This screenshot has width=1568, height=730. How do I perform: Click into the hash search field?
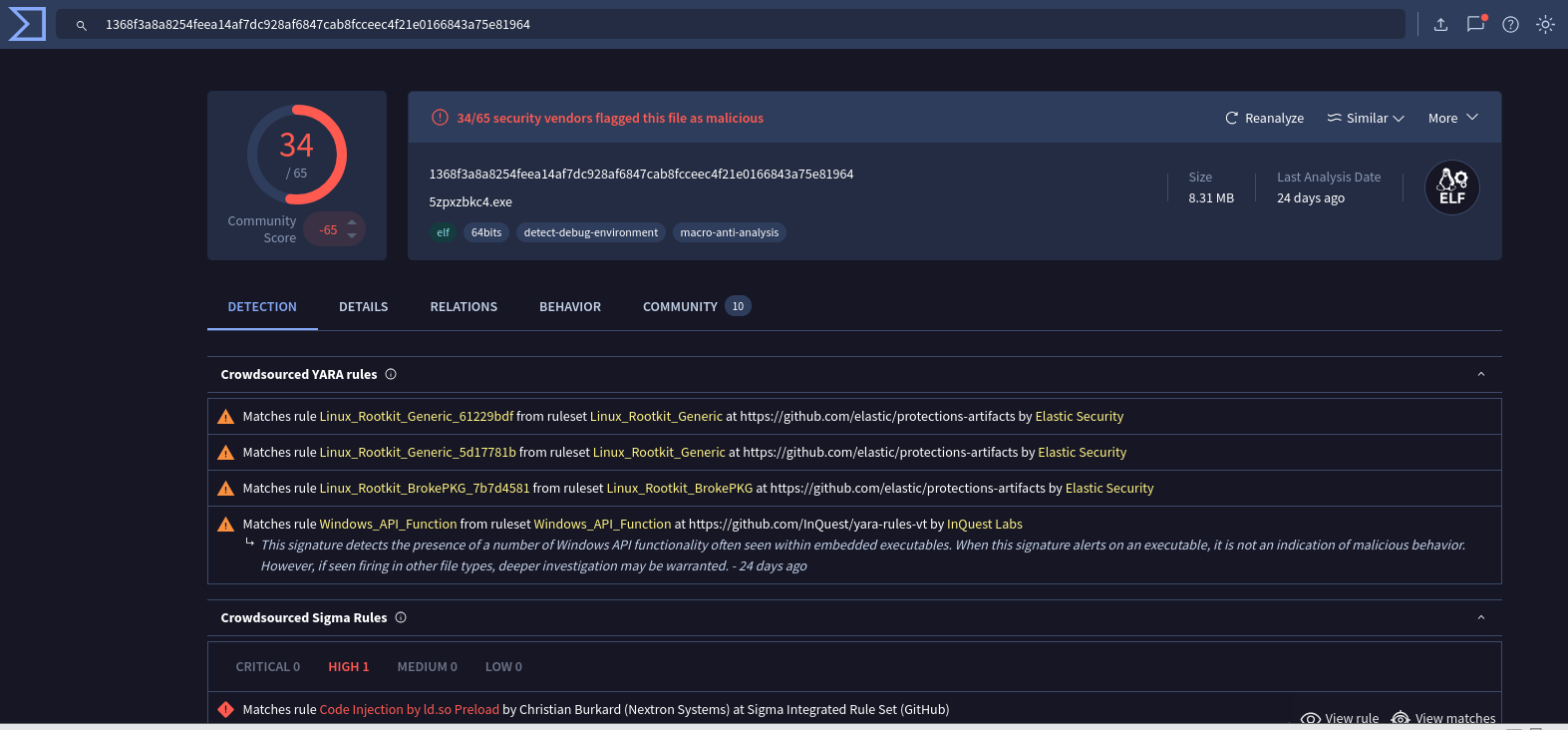click(x=730, y=25)
